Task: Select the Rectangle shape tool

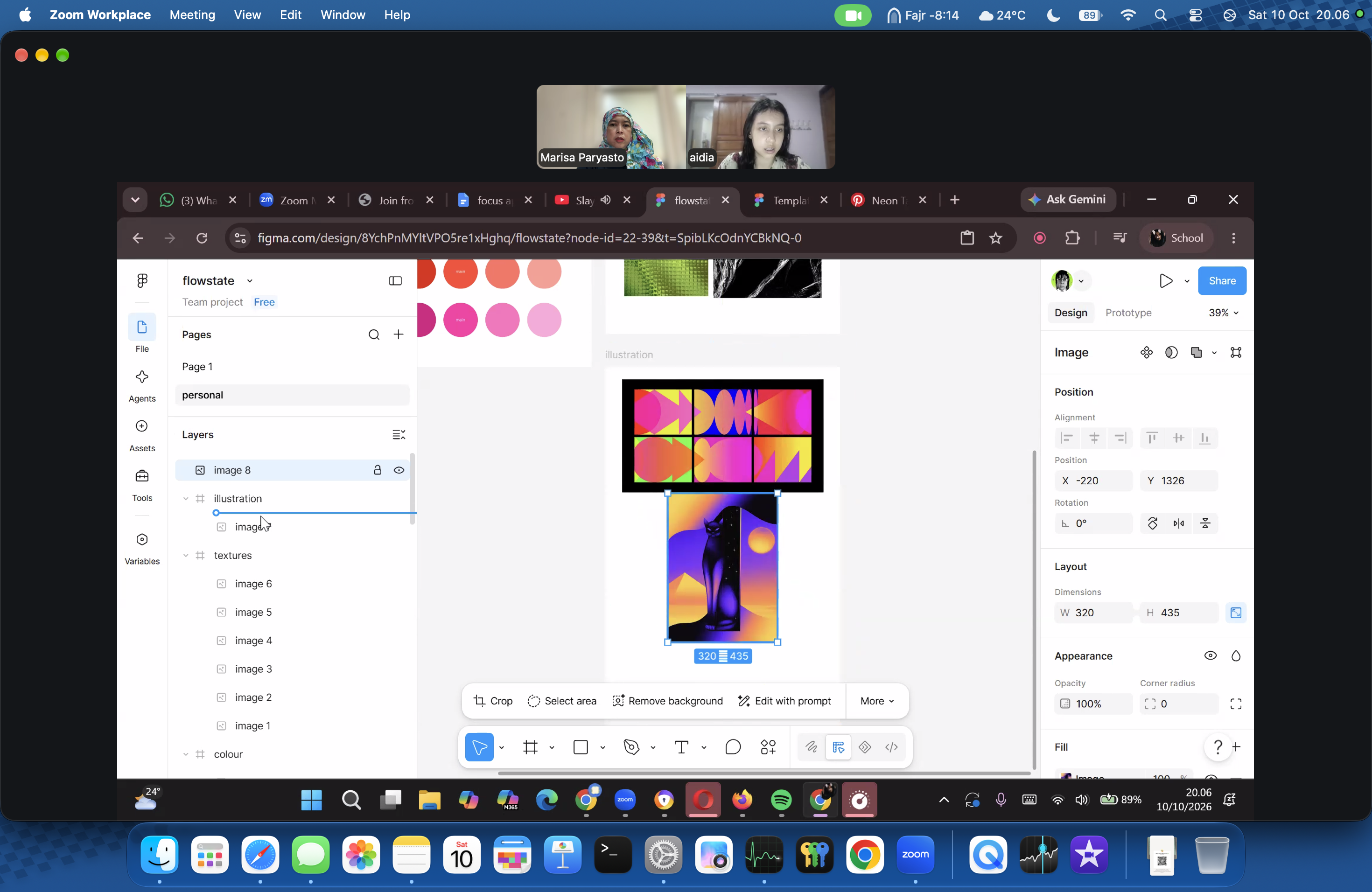Action: click(x=581, y=747)
